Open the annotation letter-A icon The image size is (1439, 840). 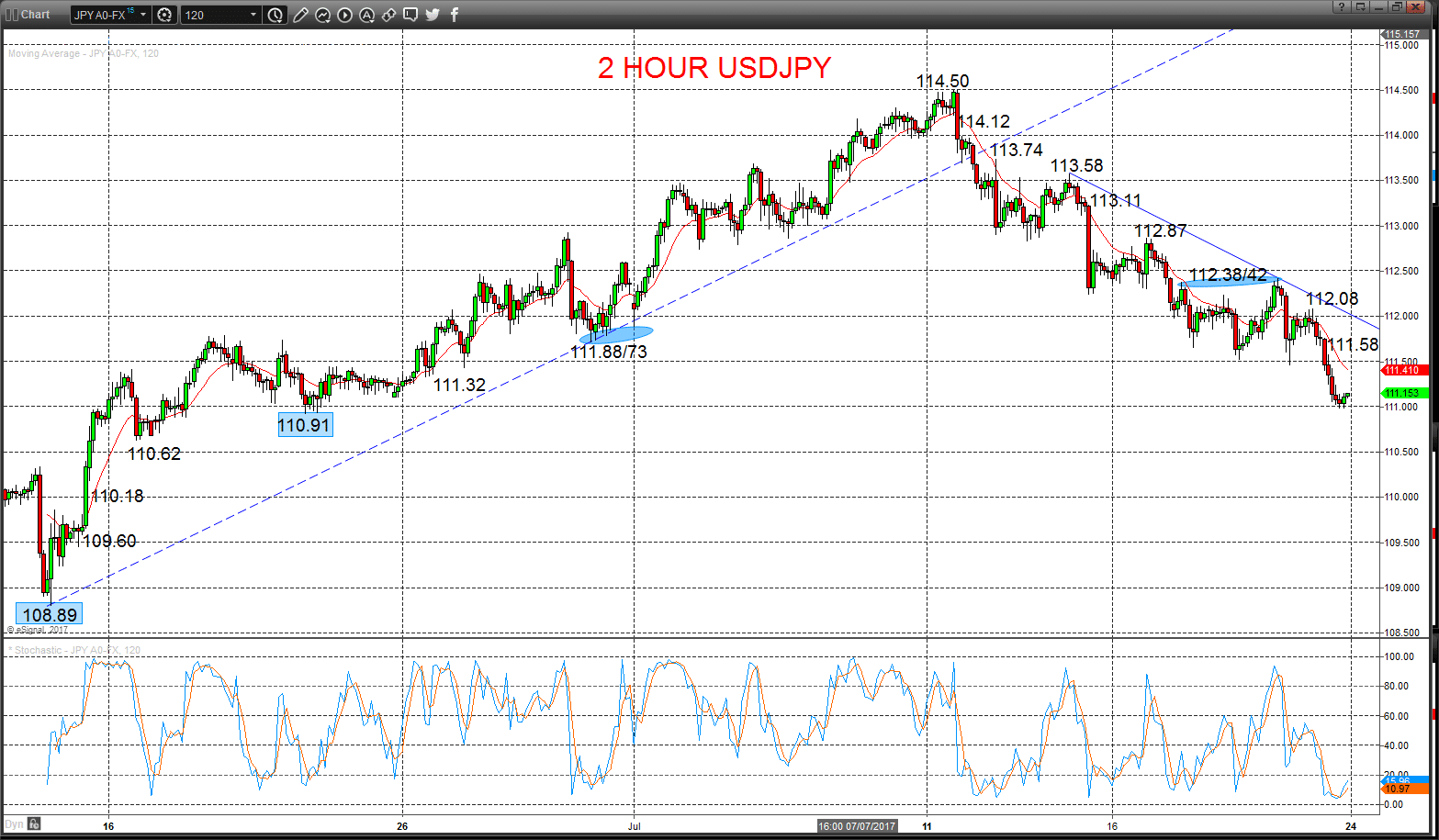366,15
